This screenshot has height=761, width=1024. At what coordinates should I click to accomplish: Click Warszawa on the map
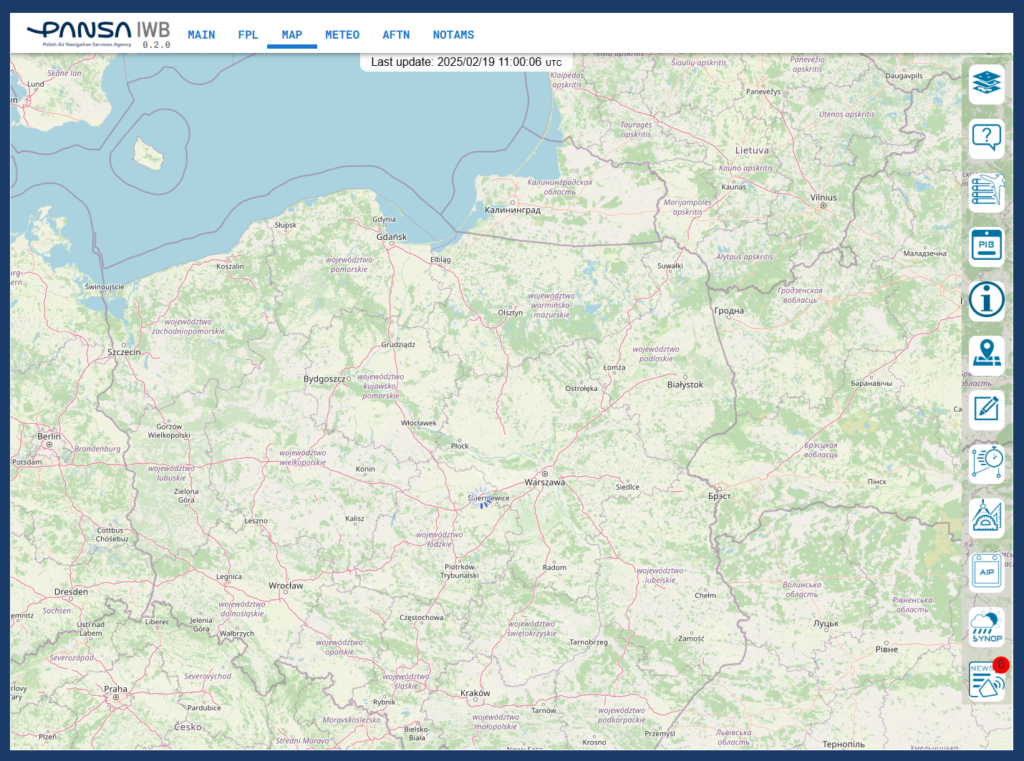point(544,481)
